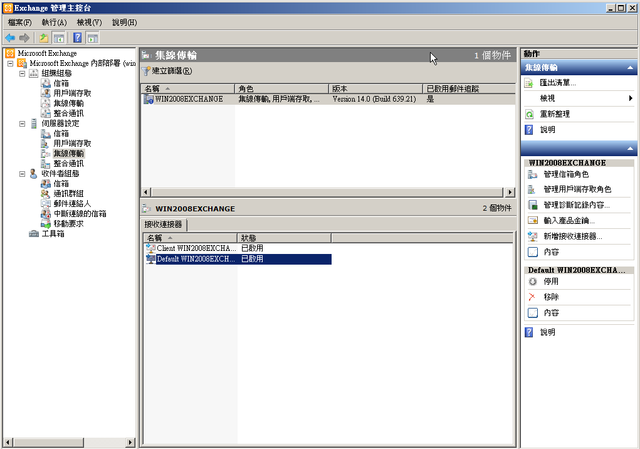Click 管理信箱角色 action
Screen dimensions: 640x449
[x=566, y=175]
